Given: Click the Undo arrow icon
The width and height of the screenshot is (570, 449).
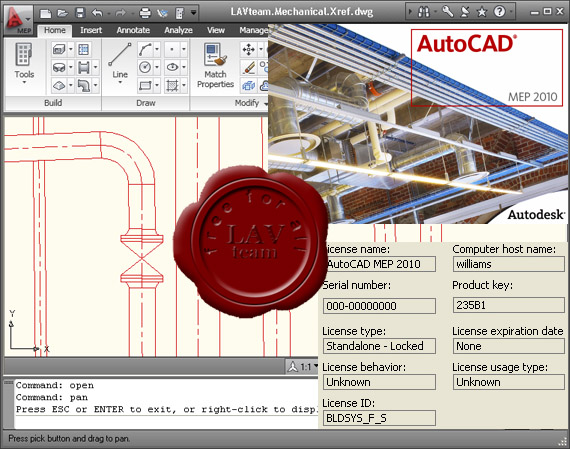Looking at the screenshot, I should pos(97,13).
